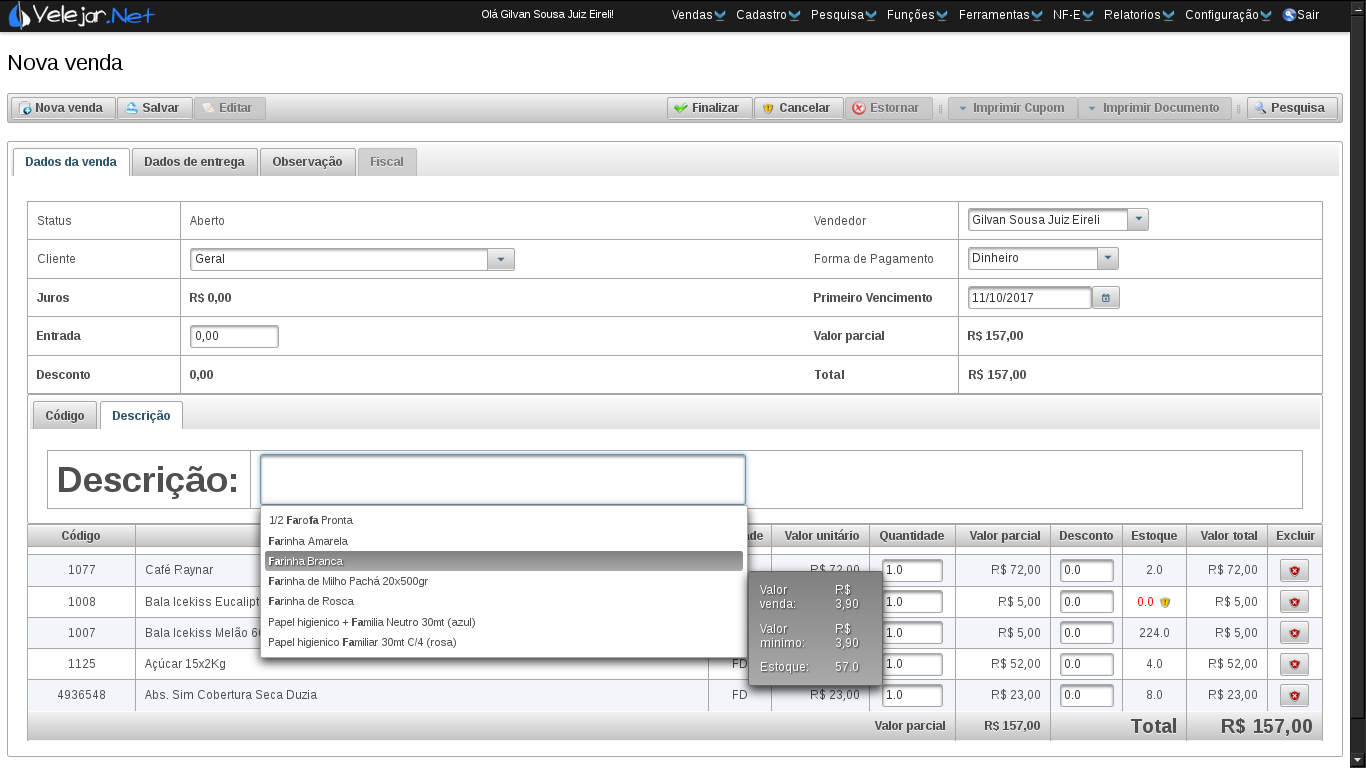This screenshot has width=1366, height=768.
Task: Click Quantidade field for Café Raynar
Action: click(912, 570)
